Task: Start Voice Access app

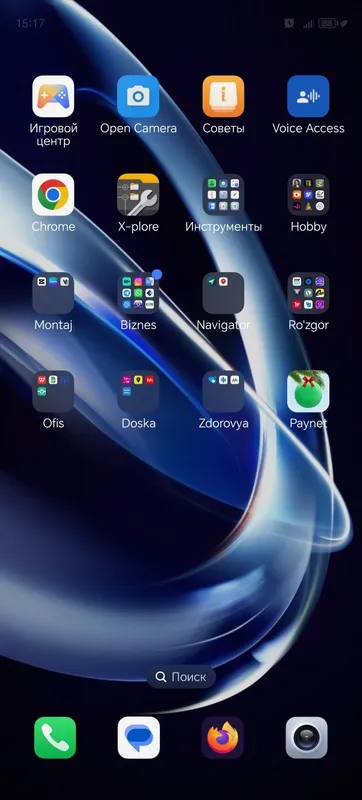Action: (x=308, y=96)
